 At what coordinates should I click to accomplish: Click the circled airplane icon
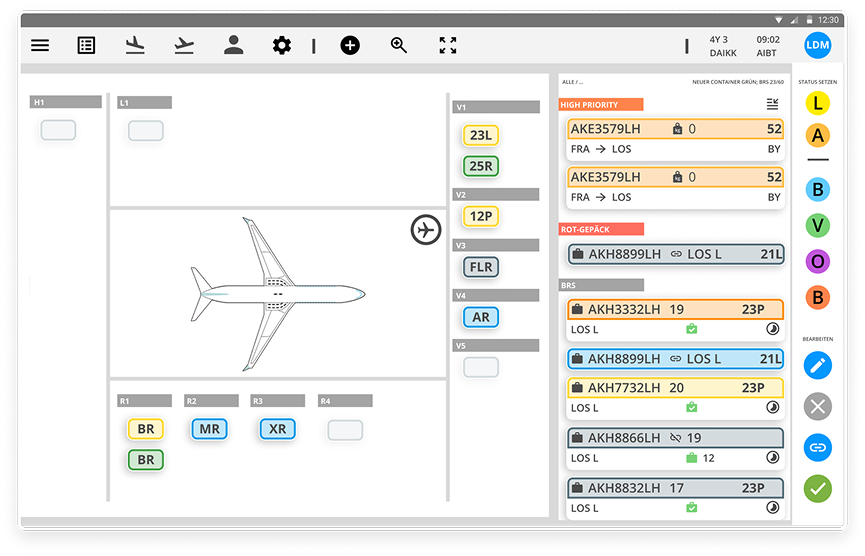click(426, 229)
